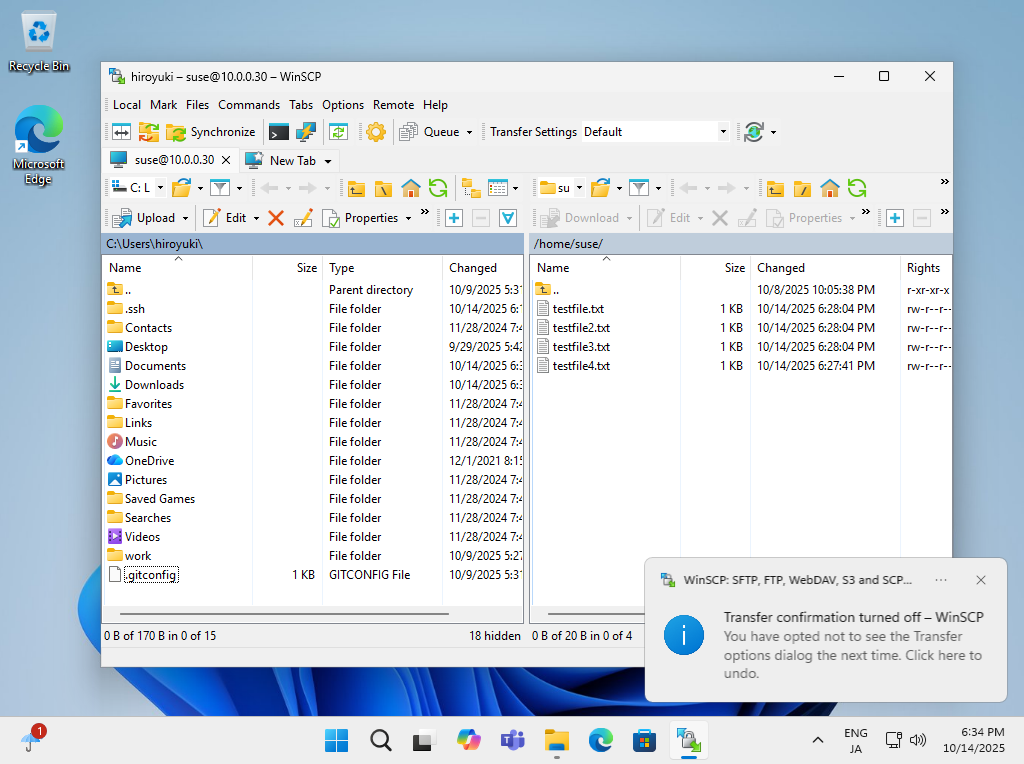Open the Transfer Settings Default dropdown

pyautogui.click(x=723, y=132)
